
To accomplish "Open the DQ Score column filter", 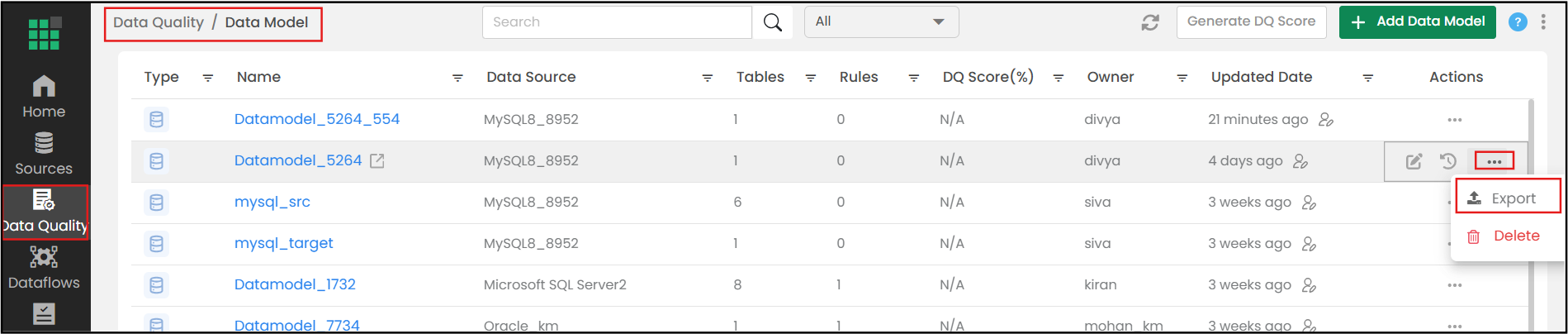I will pos(1059,78).
